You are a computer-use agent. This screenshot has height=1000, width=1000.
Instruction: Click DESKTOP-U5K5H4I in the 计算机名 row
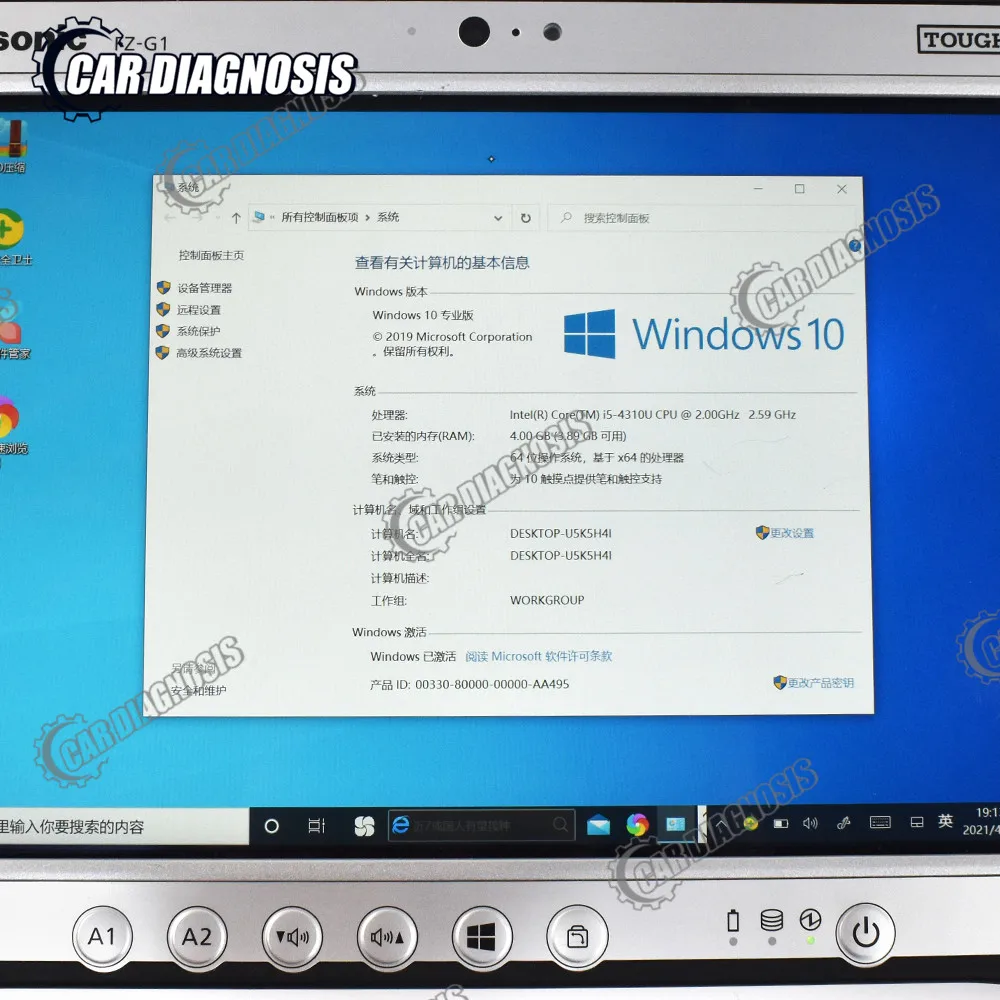coord(561,533)
